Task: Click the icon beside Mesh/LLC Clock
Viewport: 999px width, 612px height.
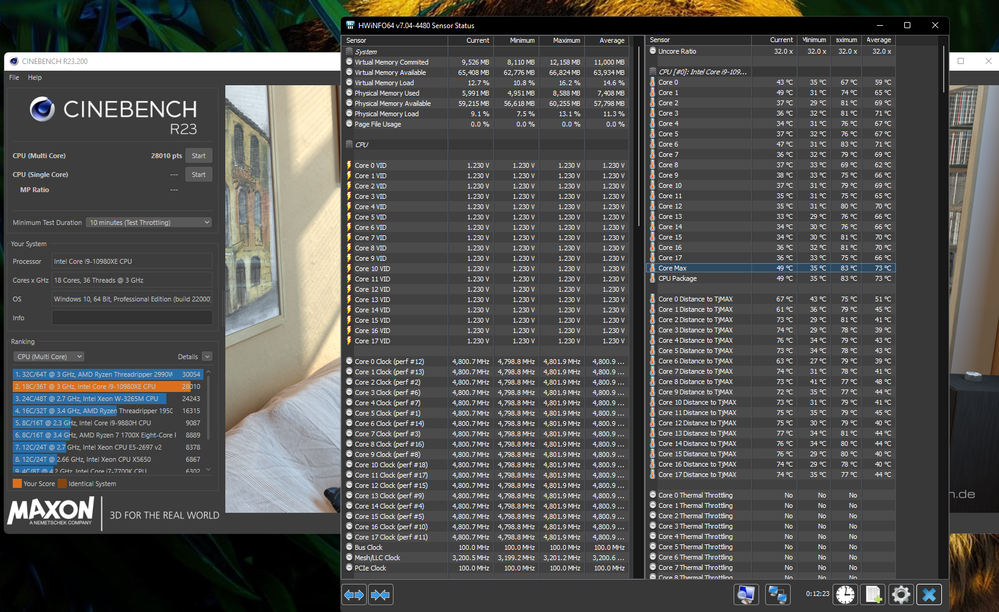Action: coord(349,557)
